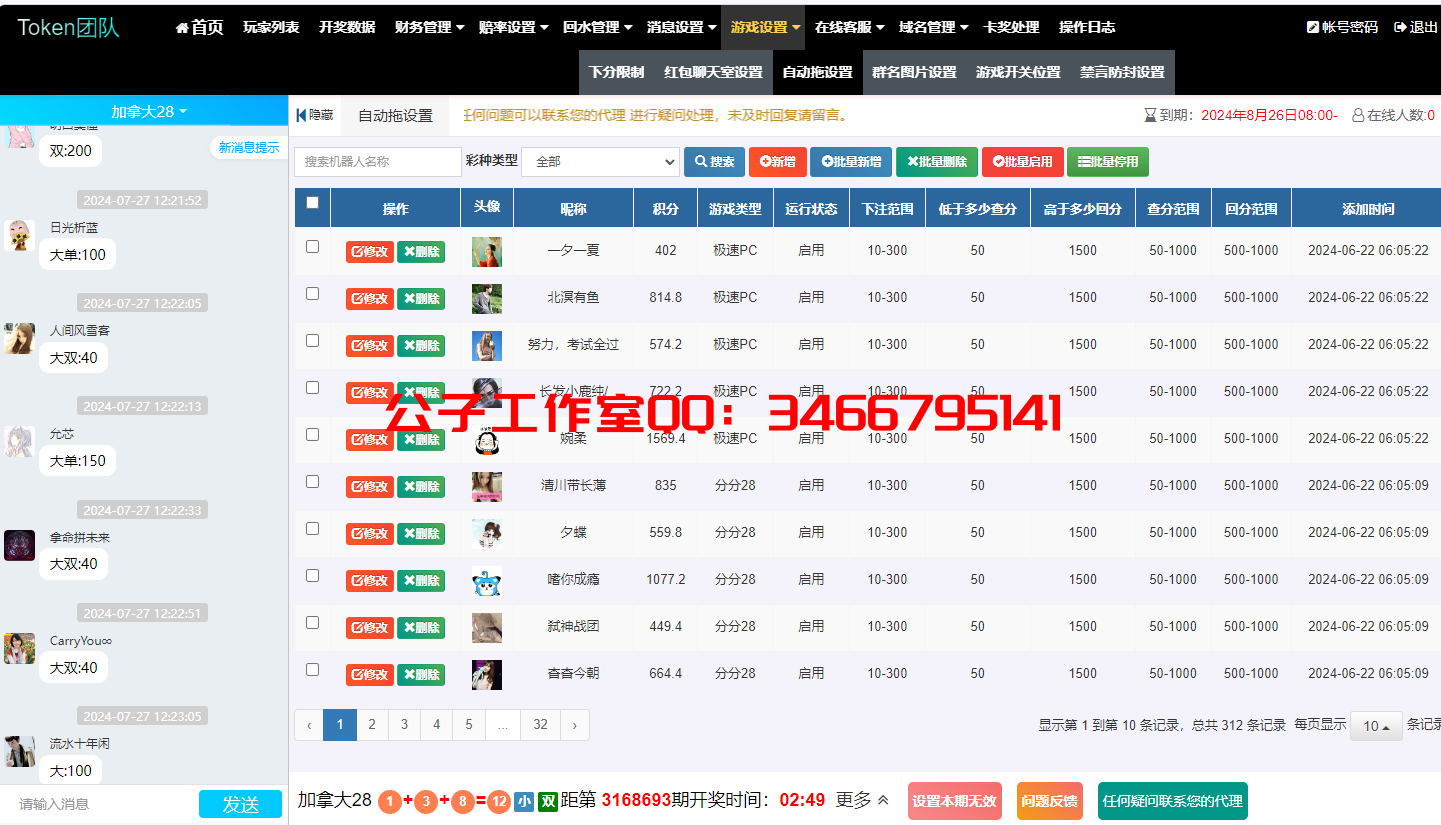Viewport: 1441px width, 825px height.
Task: Focus the 搜索机器人名称 search field
Action: [378, 161]
